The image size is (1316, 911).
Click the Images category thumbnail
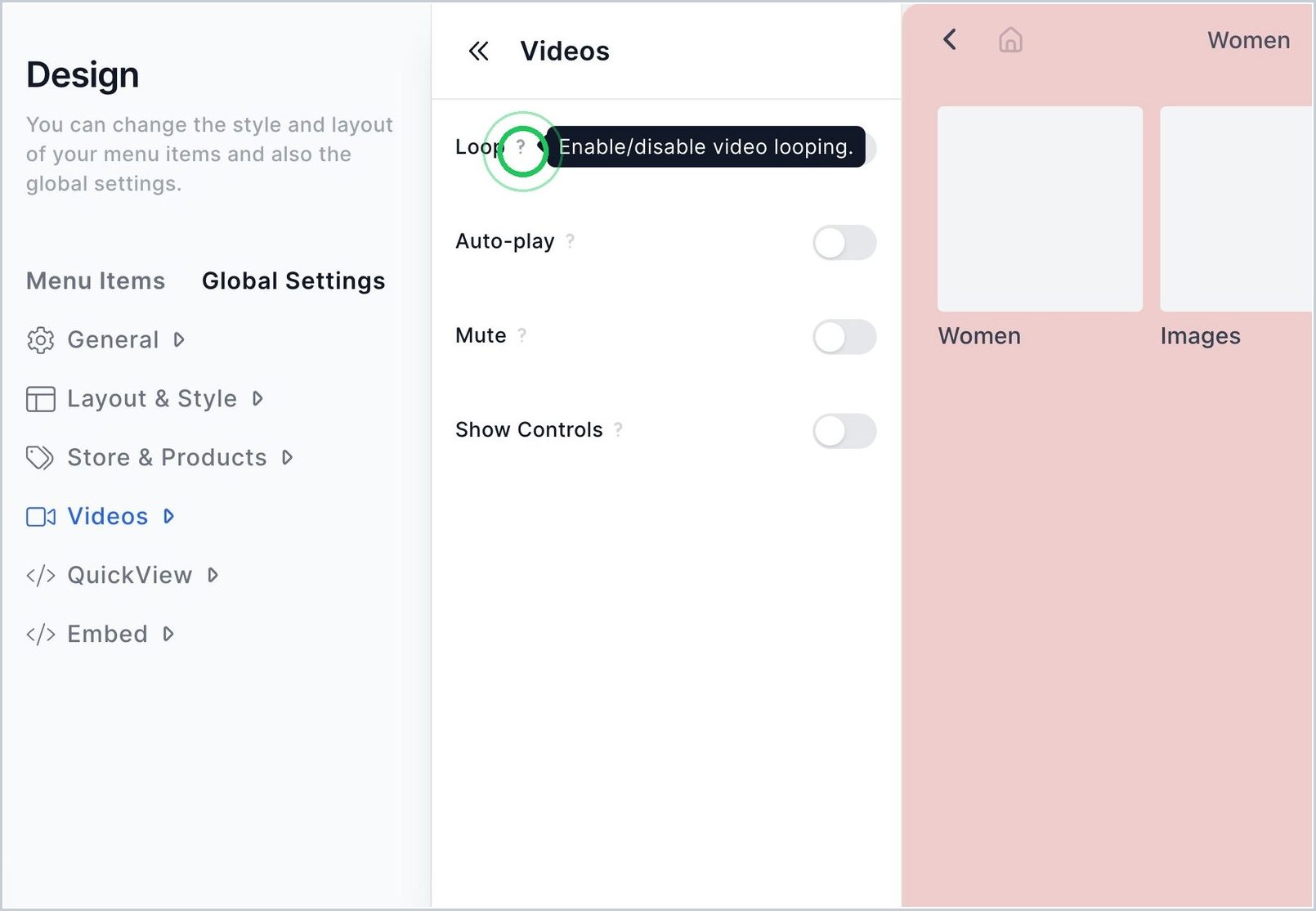tap(1236, 209)
